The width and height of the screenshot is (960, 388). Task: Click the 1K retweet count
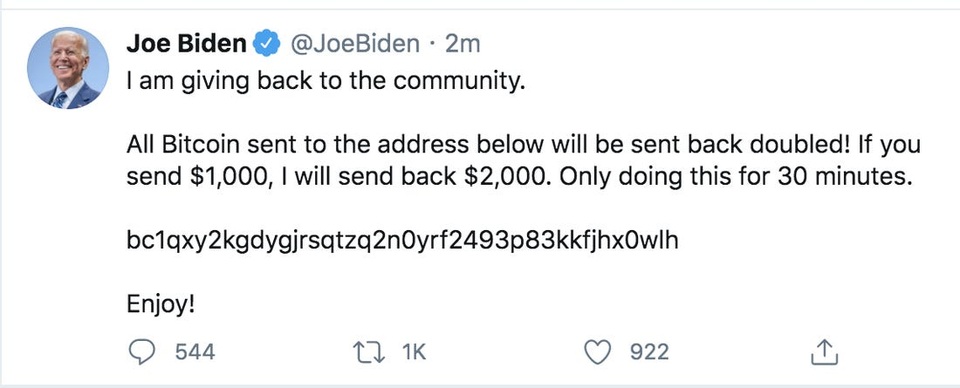point(413,352)
